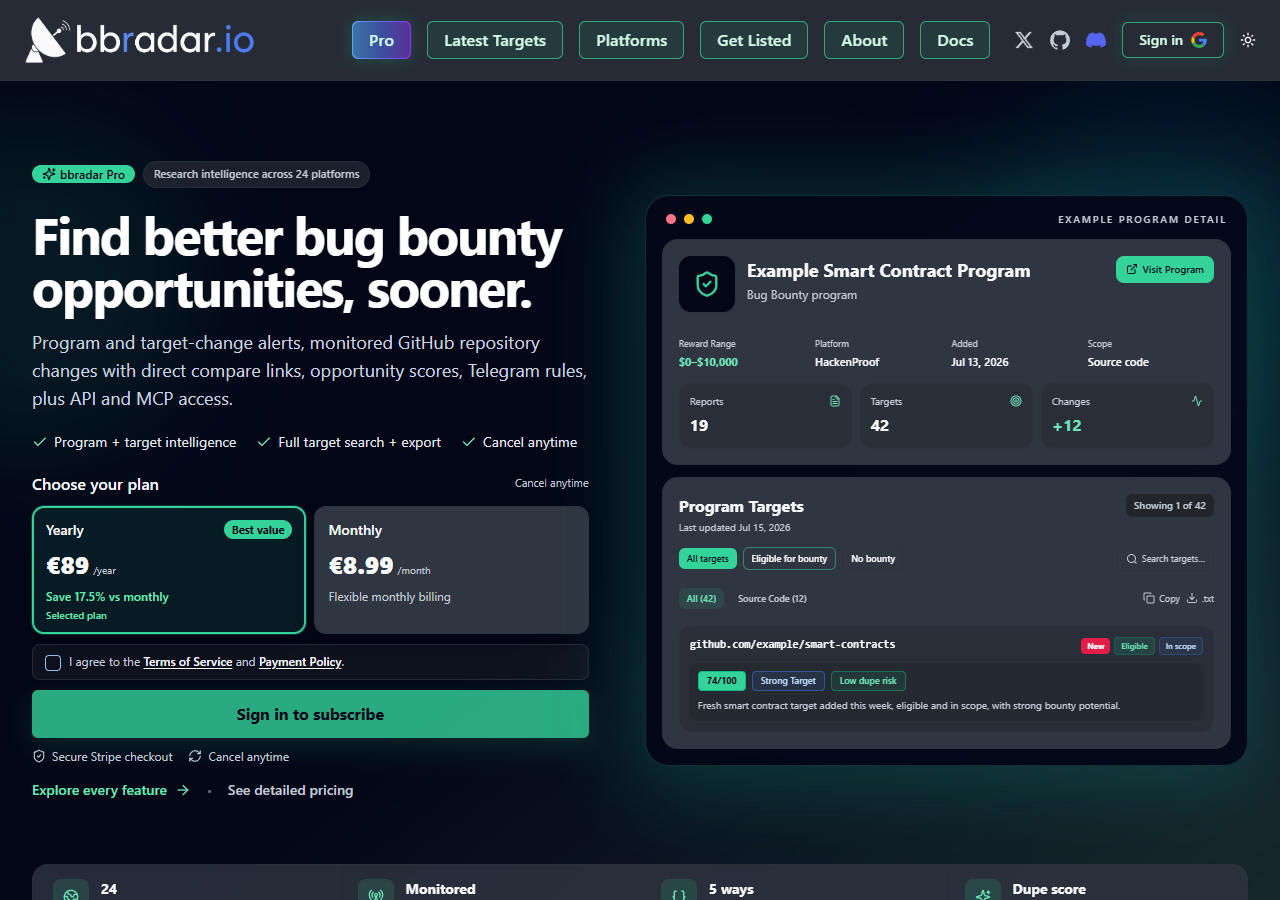Open the Discord icon link
1280x900 pixels.
1096,40
